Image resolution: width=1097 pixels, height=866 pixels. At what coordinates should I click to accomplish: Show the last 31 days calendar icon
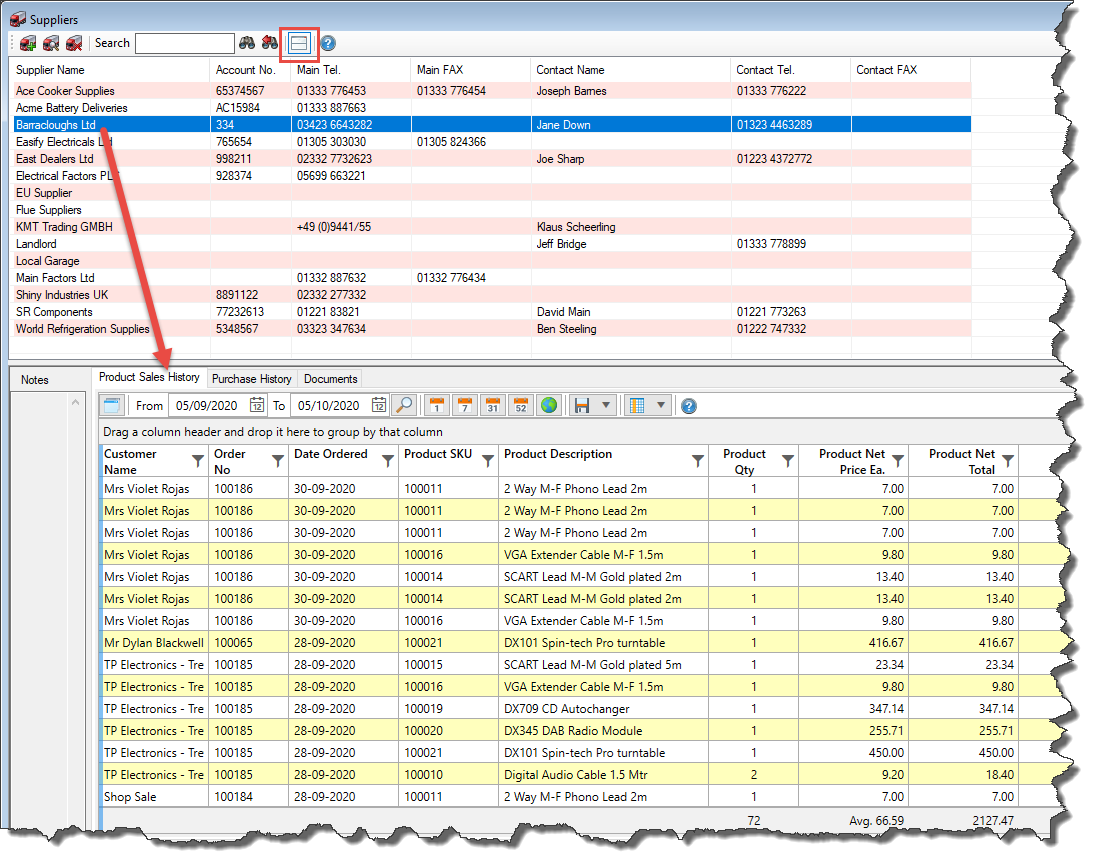(x=492, y=406)
